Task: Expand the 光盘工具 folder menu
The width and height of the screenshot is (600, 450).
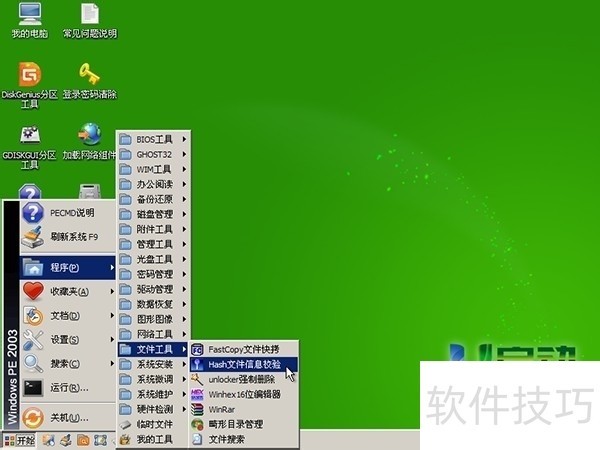Action: (x=153, y=259)
